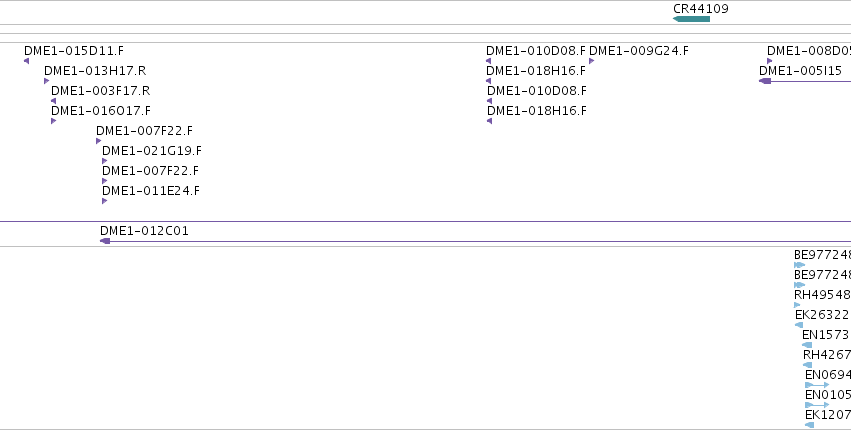Viewport: 851px width, 430px height.
Task: Select the blue EK26322 EST arrow glyph
Action: point(799,325)
